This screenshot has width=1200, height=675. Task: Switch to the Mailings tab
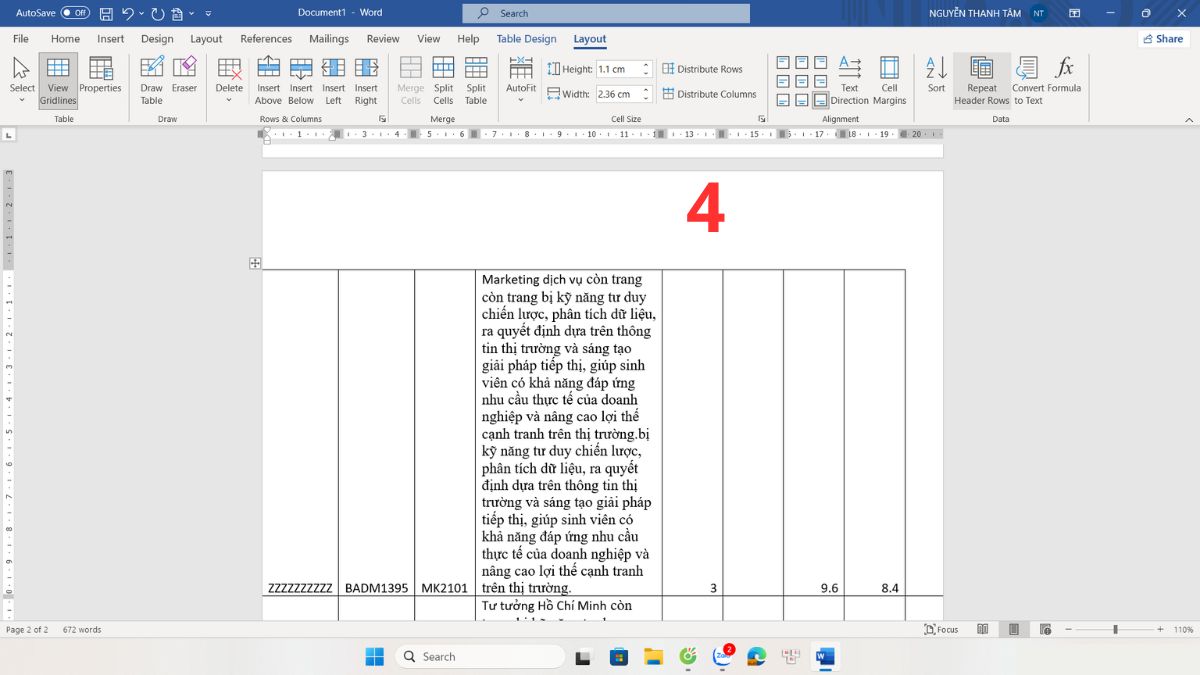(329, 39)
